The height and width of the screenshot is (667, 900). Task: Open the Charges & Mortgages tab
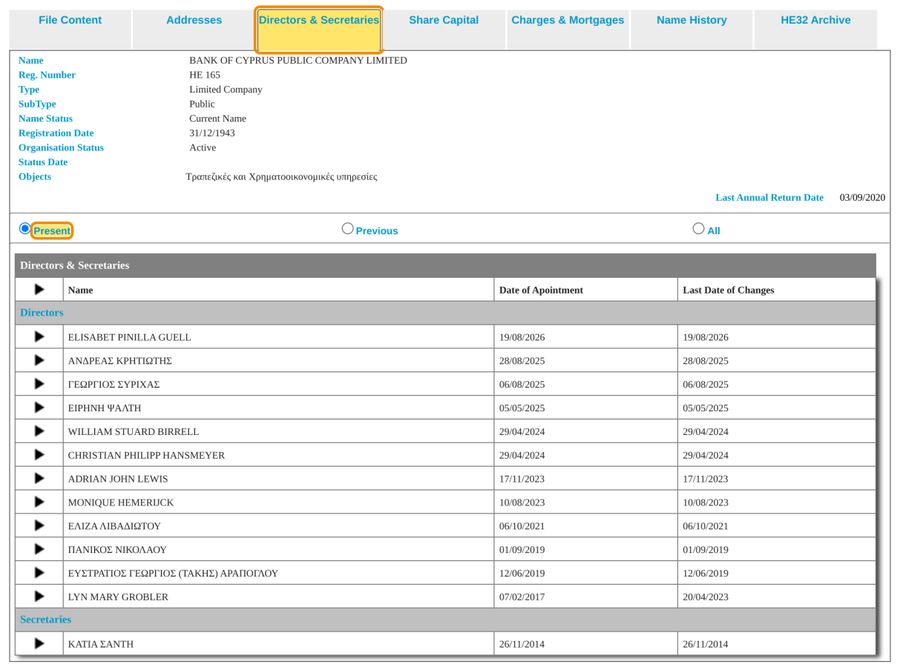click(x=568, y=29)
